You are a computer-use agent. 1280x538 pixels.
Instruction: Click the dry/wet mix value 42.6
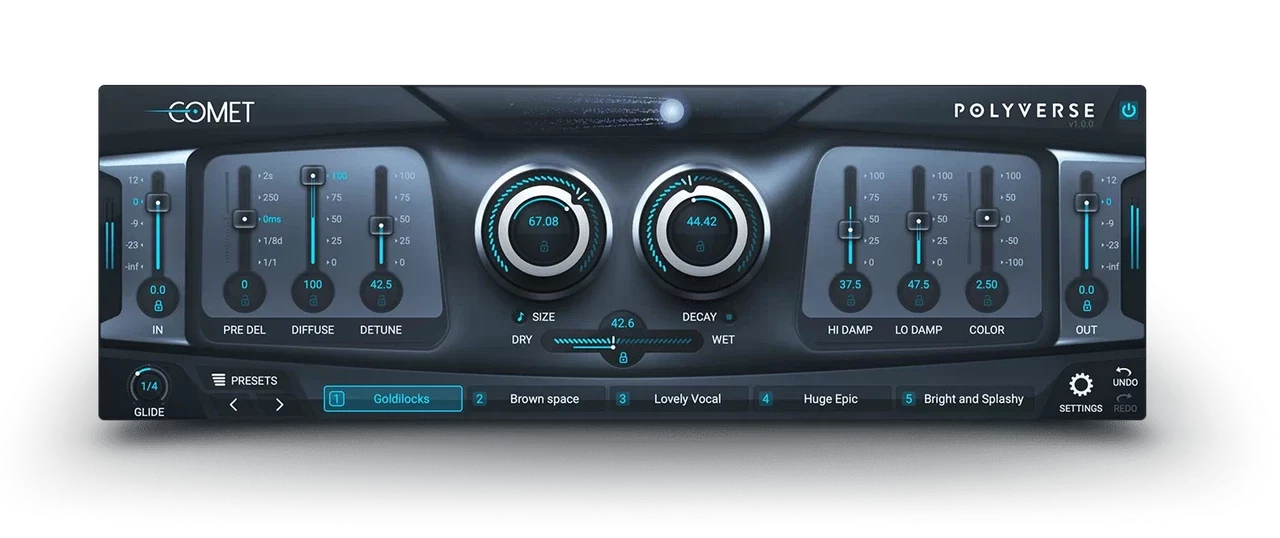pyautogui.click(x=623, y=323)
